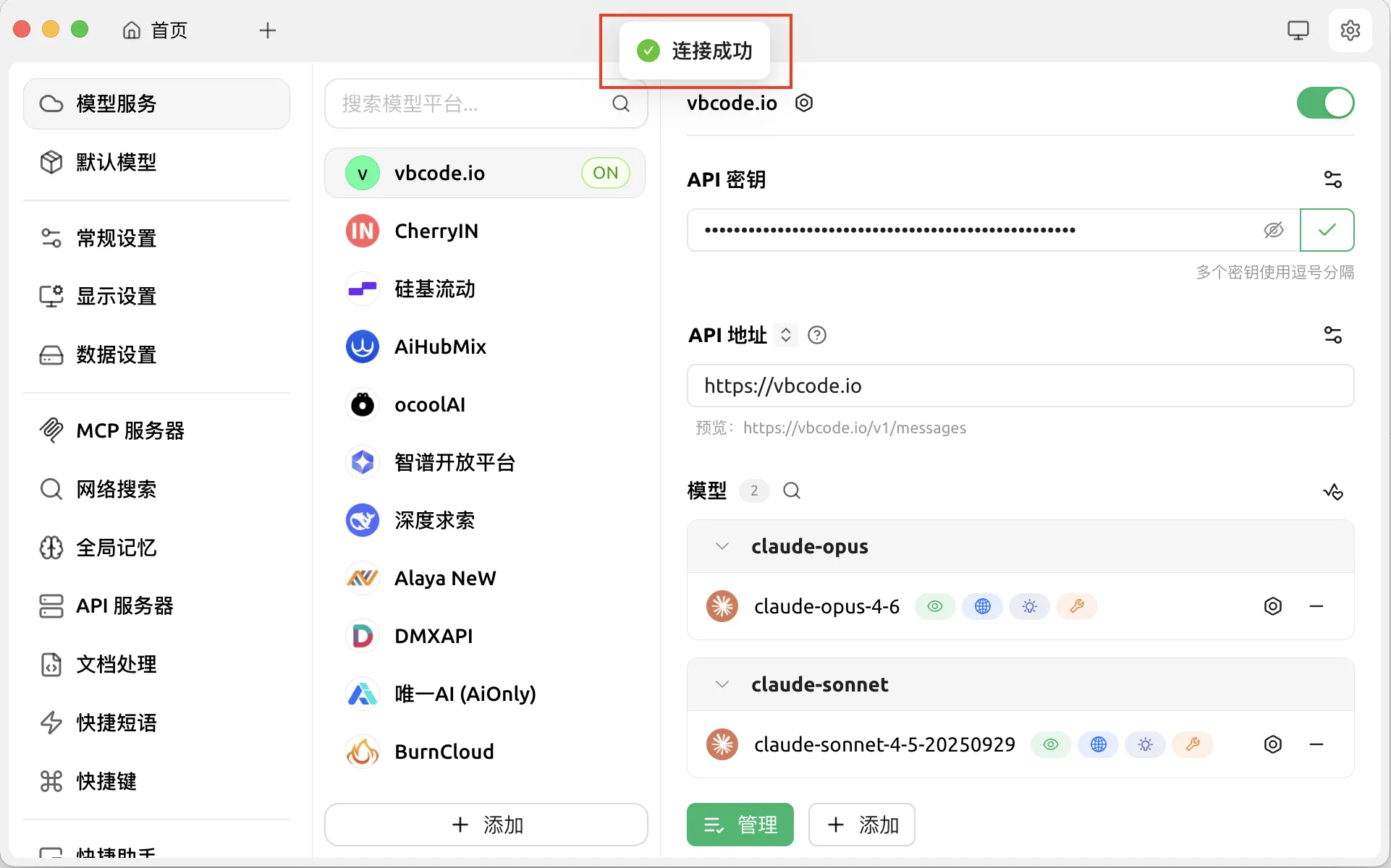Viewport: 1391px width, 868px height.
Task: Remove claude-sonnet-4-5-20250929 with minus icon
Action: 1316,744
